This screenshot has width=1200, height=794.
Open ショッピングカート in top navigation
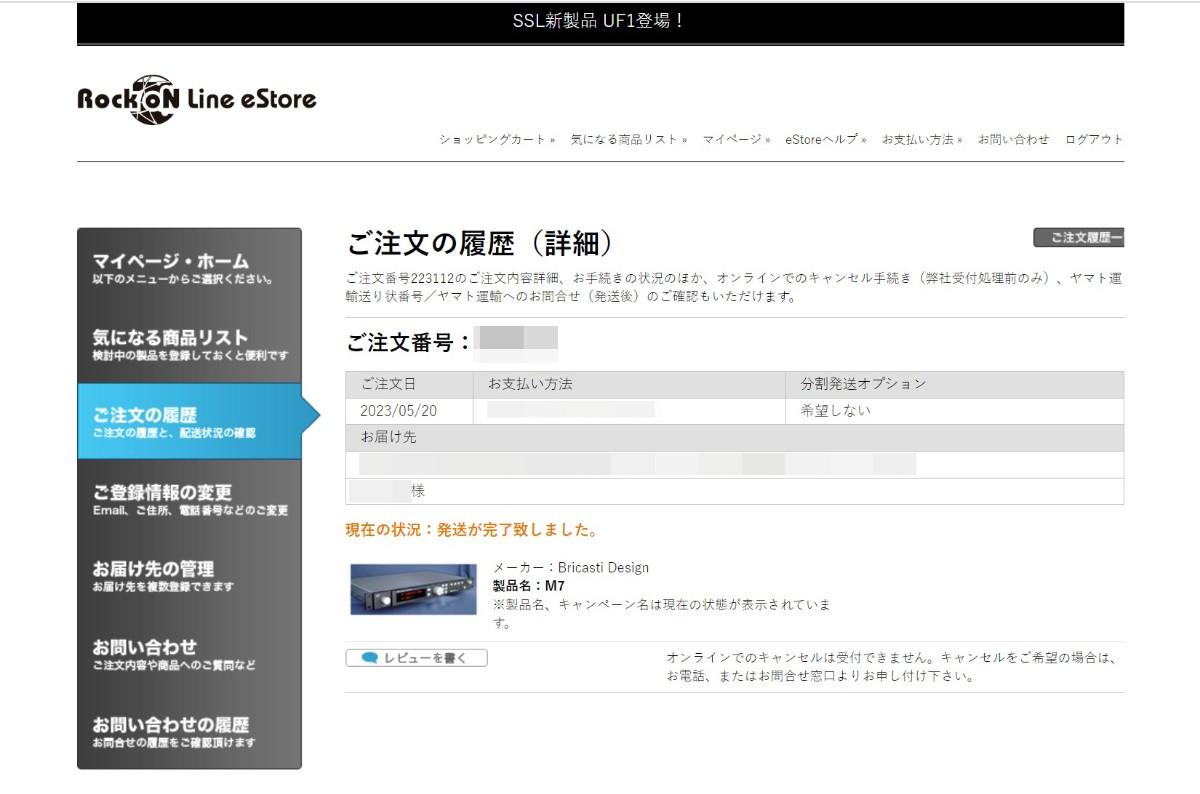pos(495,140)
